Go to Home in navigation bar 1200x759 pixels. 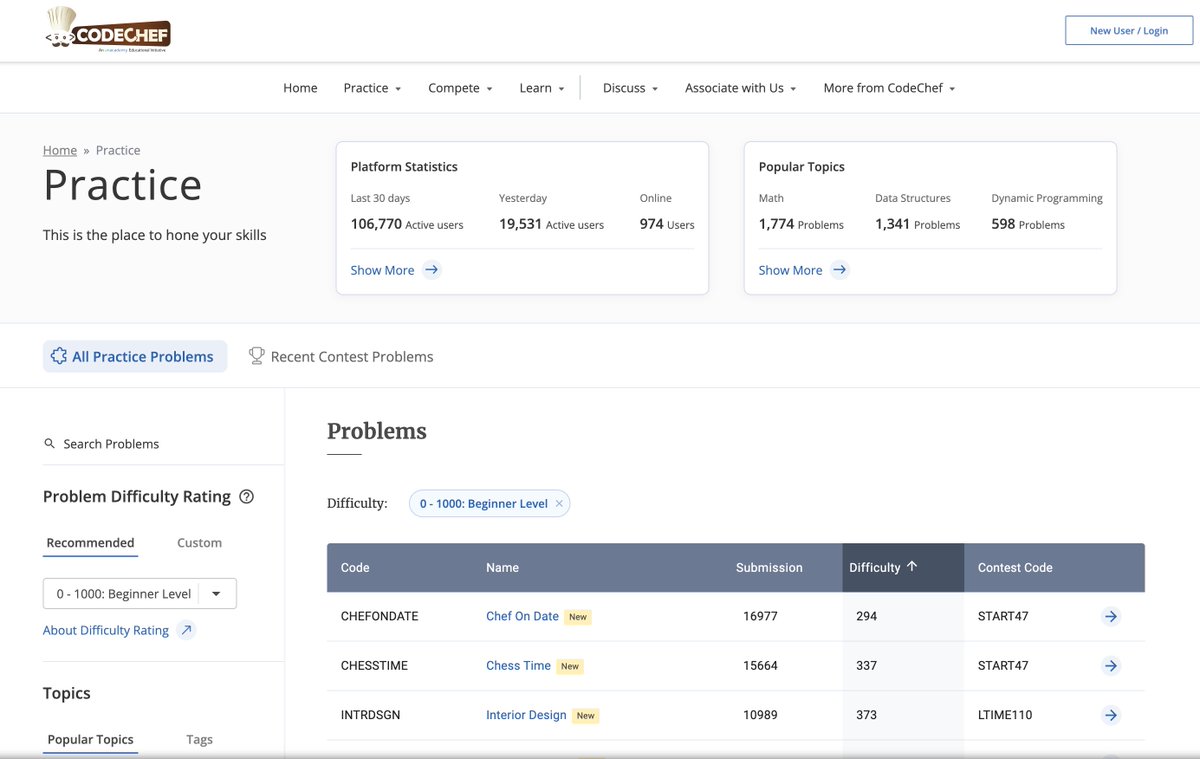300,88
